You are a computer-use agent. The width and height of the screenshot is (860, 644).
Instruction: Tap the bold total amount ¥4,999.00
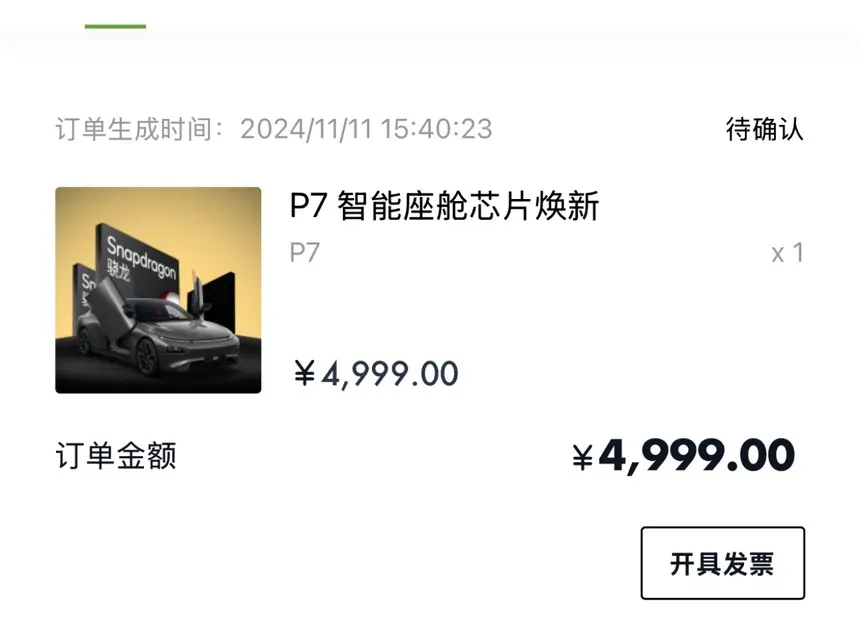click(683, 455)
